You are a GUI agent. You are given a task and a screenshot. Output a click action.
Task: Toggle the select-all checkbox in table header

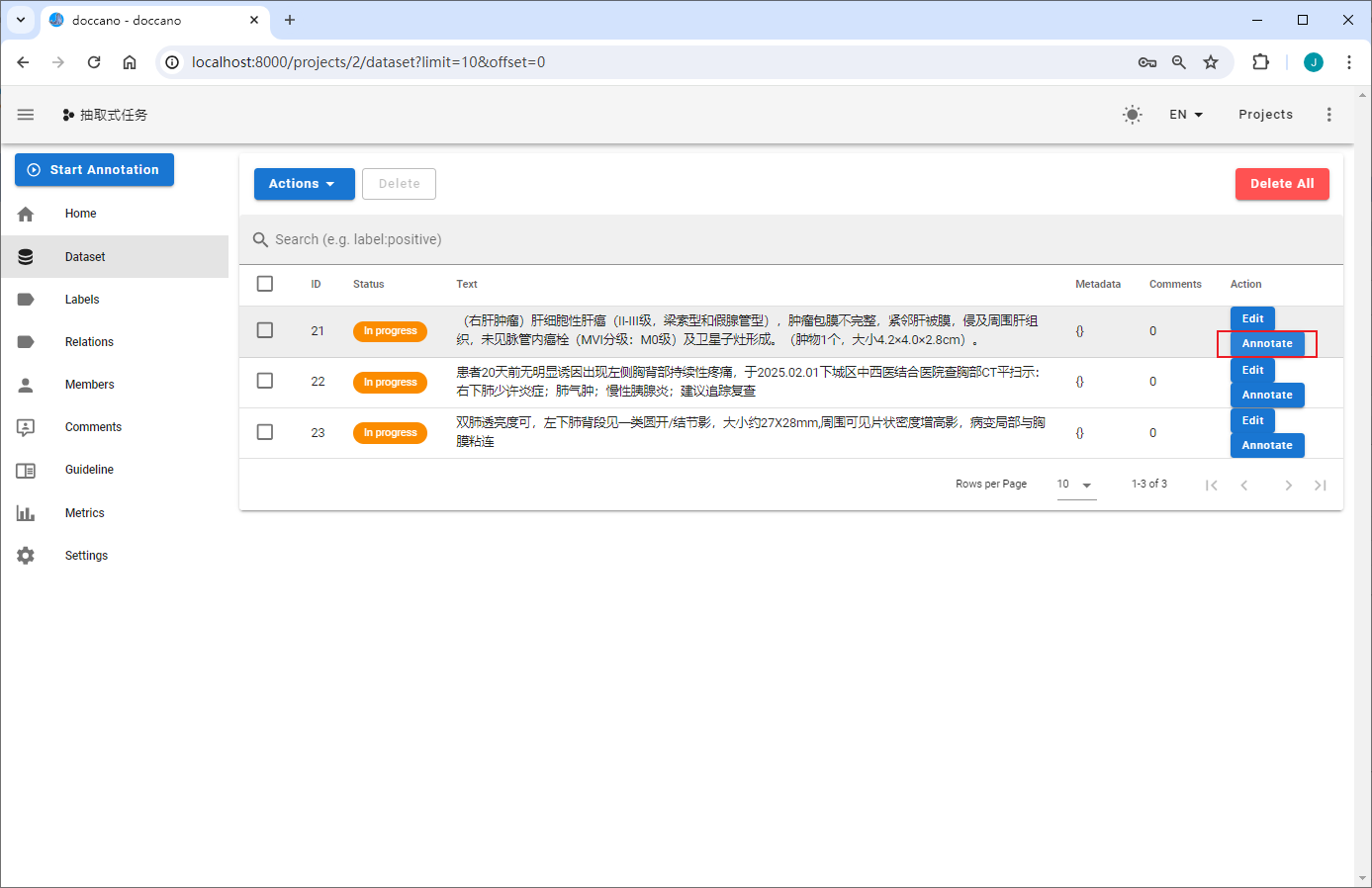pyautogui.click(x=265, y=284)
